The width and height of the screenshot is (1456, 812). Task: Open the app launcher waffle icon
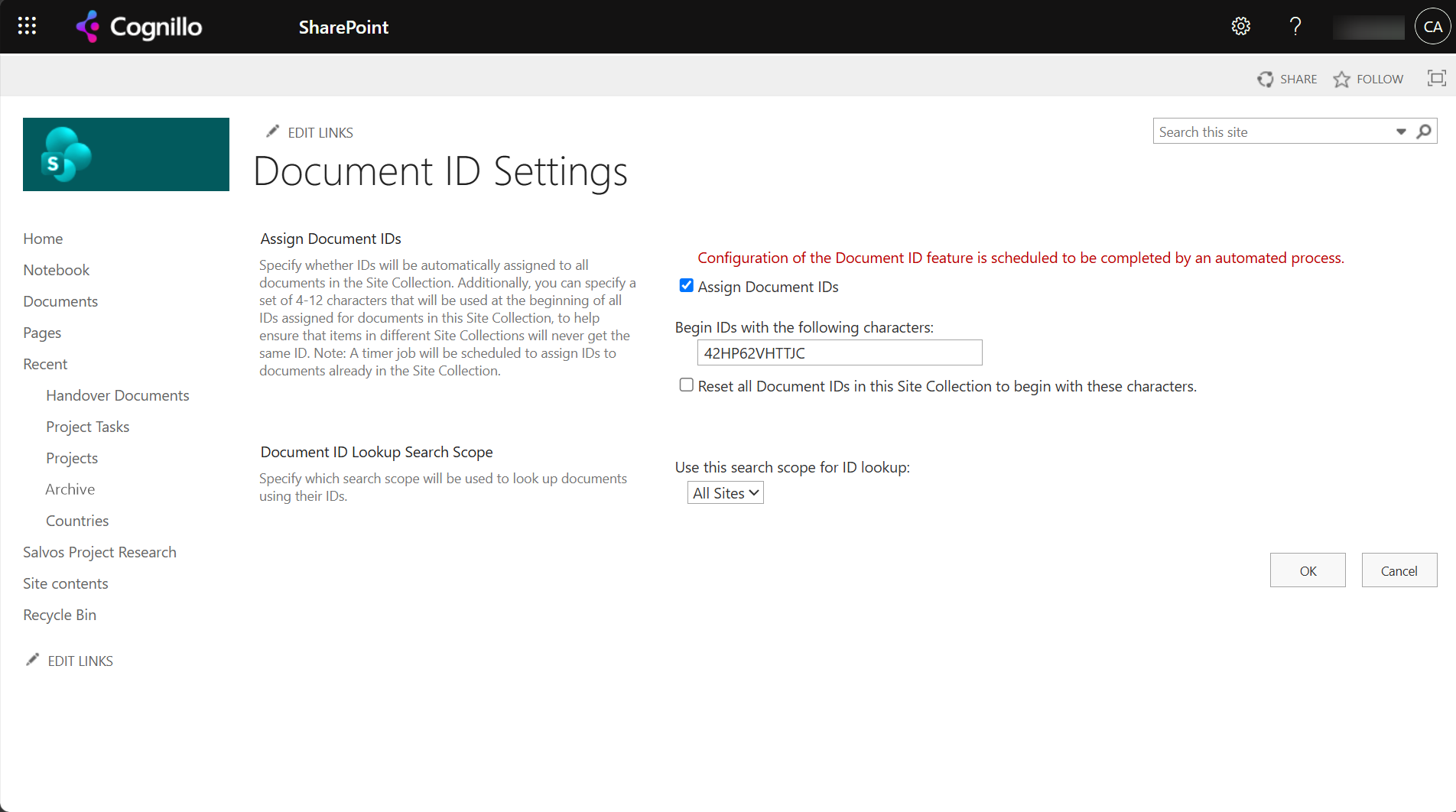[x=27, y=27]
